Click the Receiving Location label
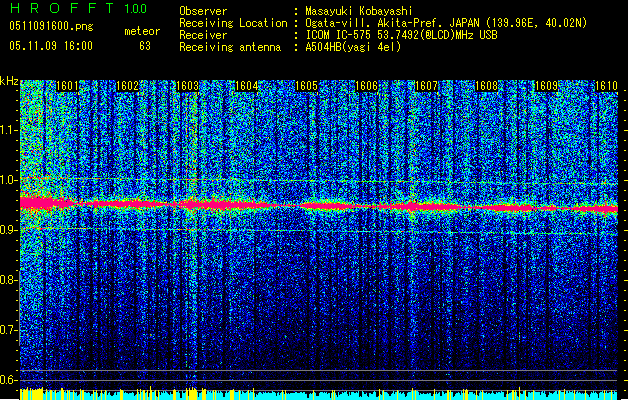 coord(233,23)
